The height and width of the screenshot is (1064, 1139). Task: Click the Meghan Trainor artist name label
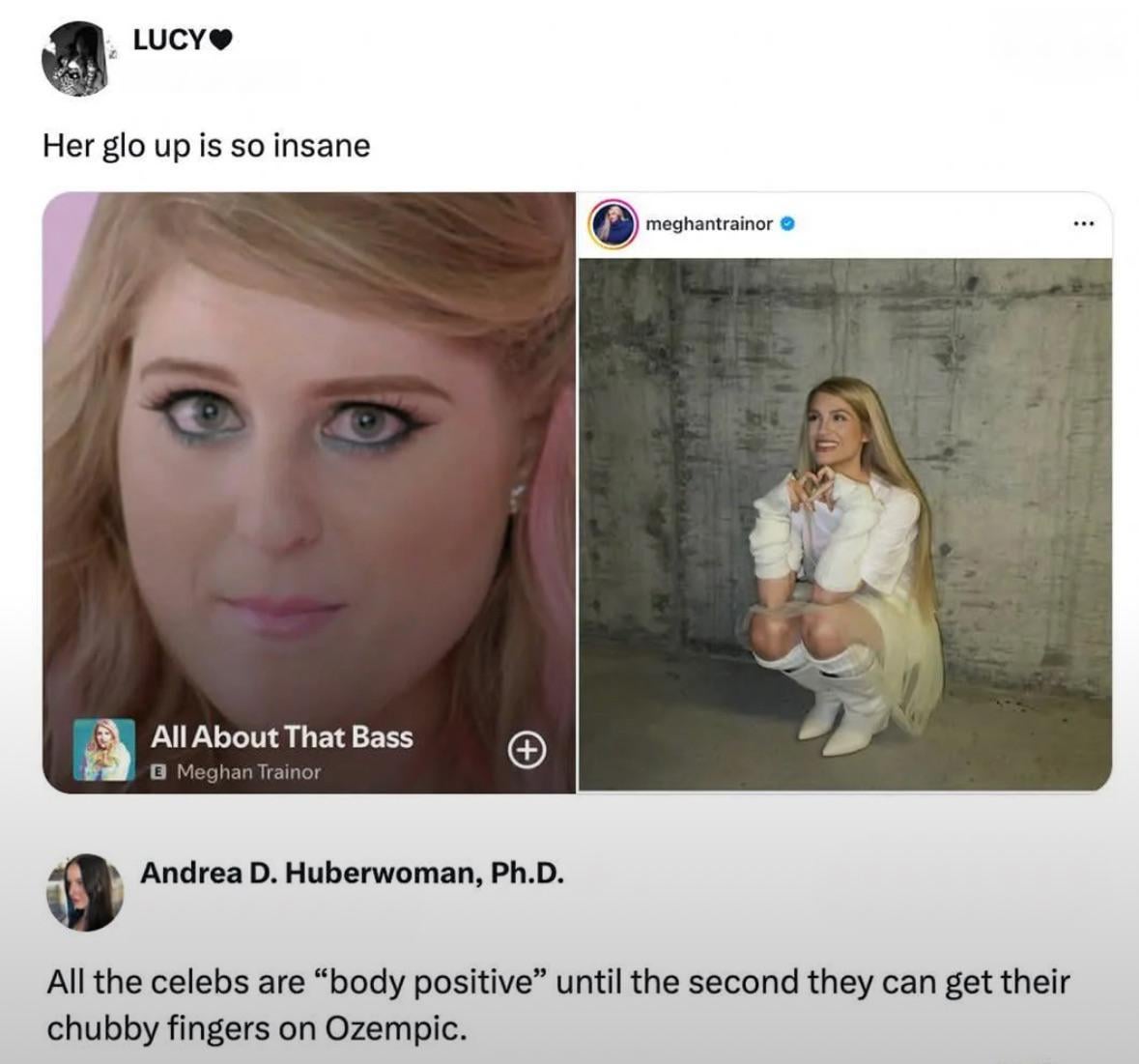(248, 772)
